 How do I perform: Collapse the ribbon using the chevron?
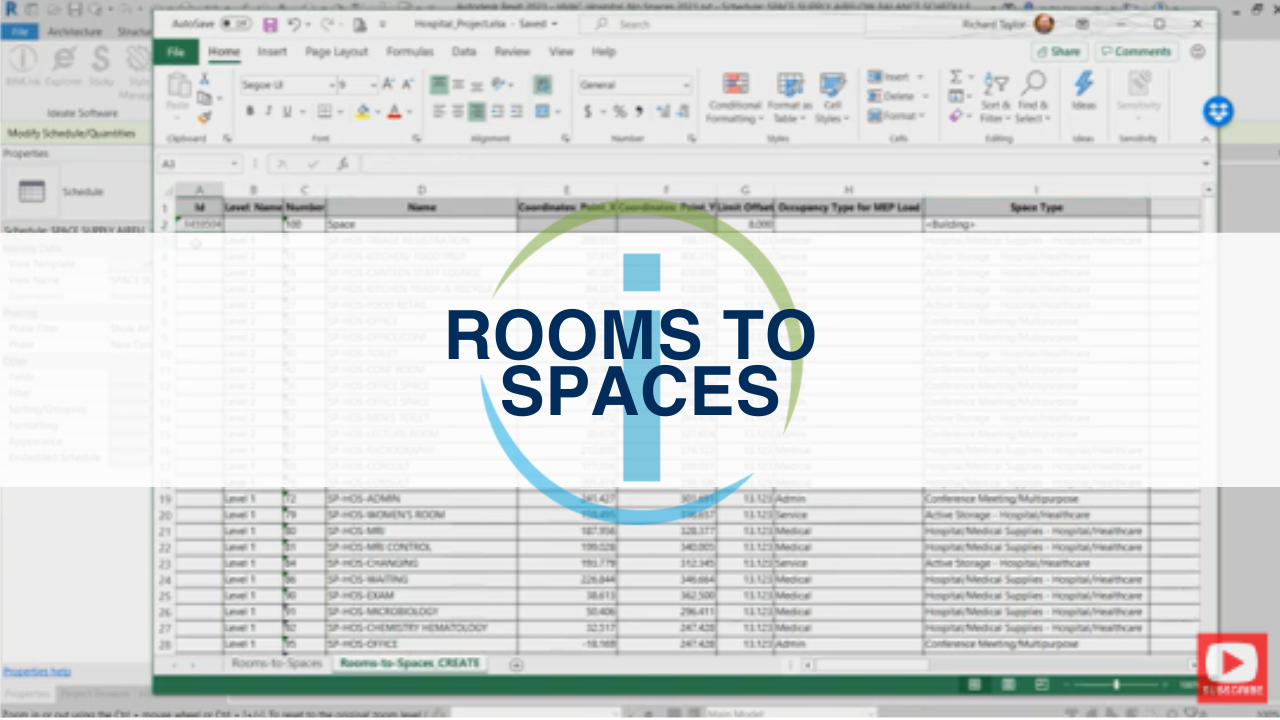1204,139
